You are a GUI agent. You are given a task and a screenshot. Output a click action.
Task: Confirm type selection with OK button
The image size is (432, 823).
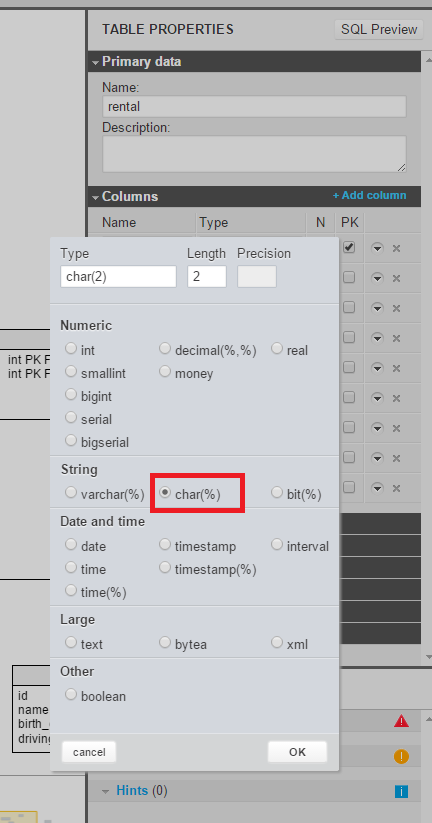click(297, 752)
